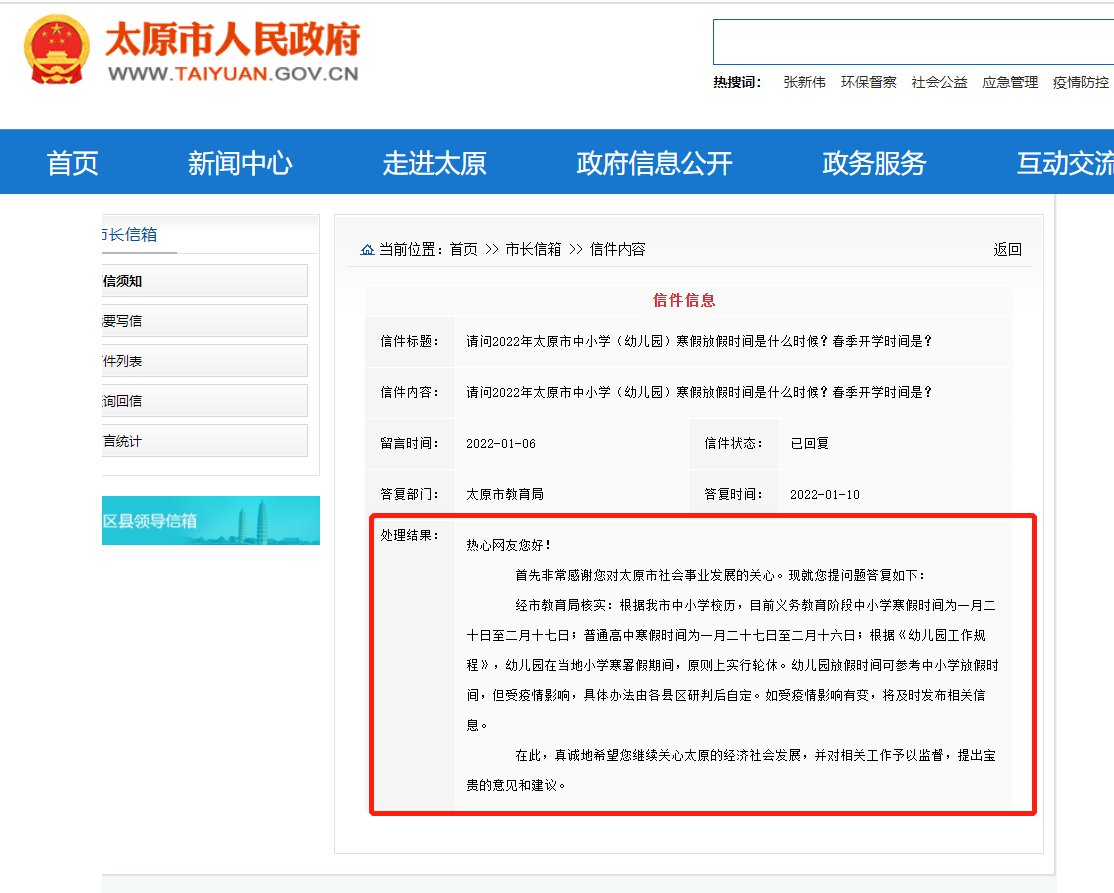Click 市长信箱 in the breadcrumb
Screen dimensions: 1114x893
click(x=533, y=250)
